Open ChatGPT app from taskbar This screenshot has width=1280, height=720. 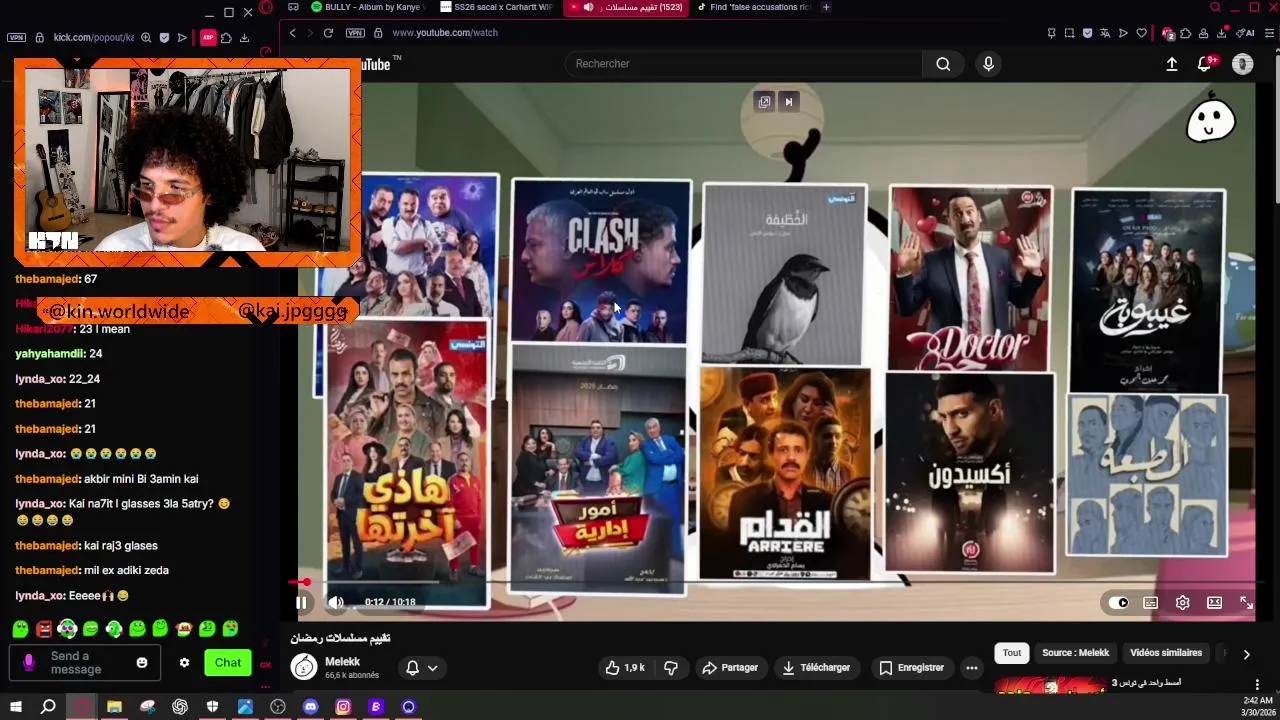(180, 707)
